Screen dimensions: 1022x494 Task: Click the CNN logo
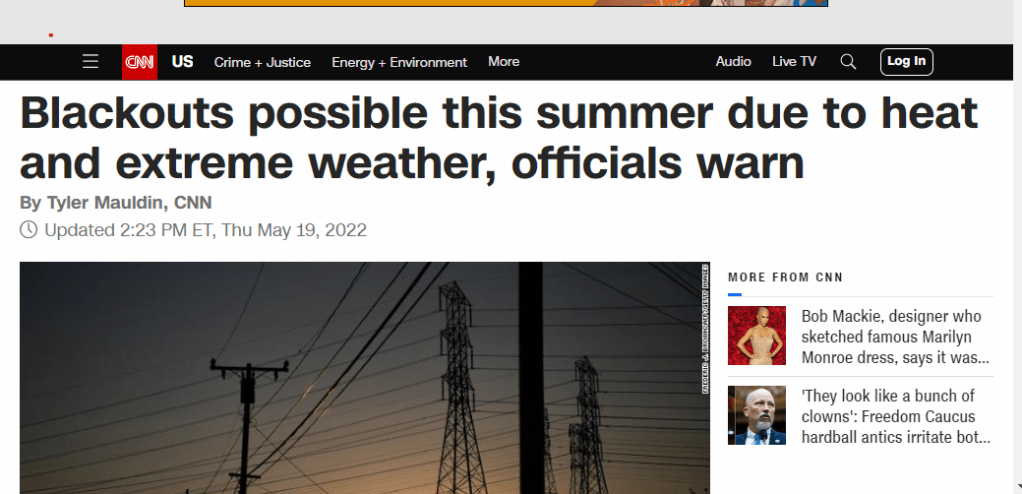[x=139, y=62]
